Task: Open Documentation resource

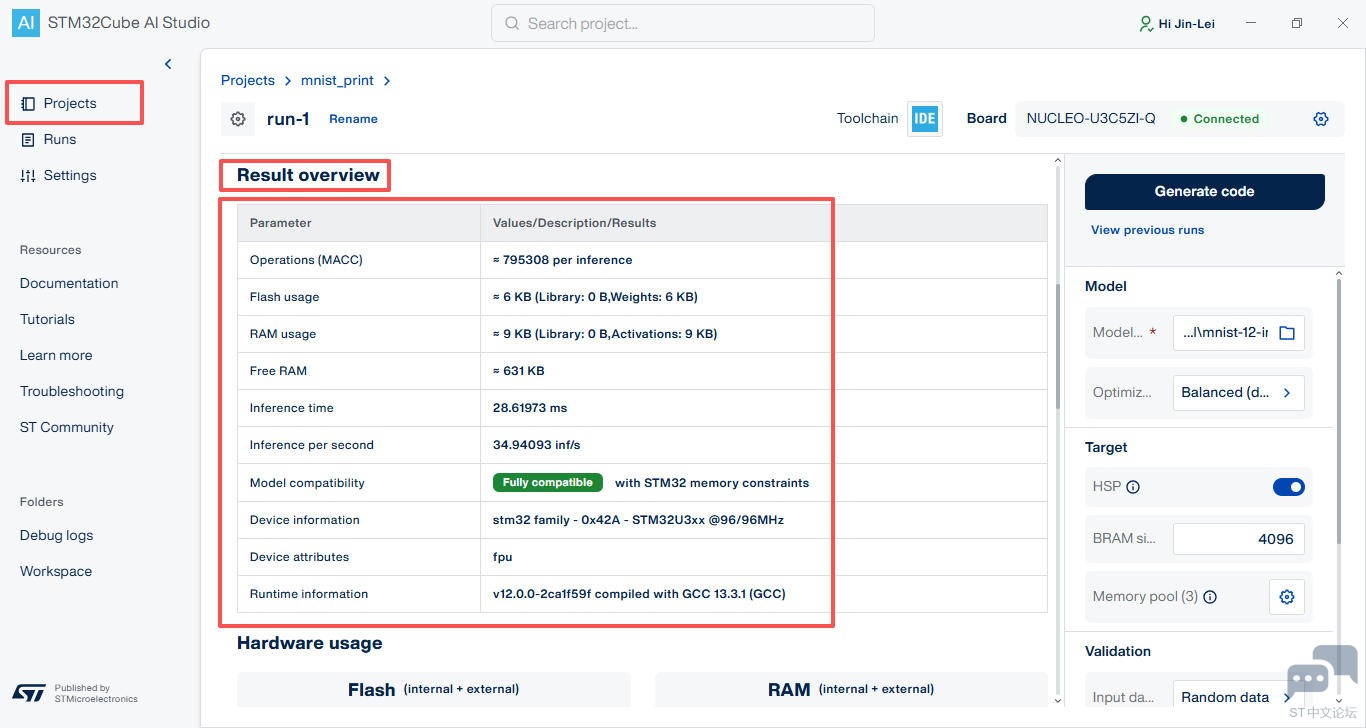Action: click(69, 283)
